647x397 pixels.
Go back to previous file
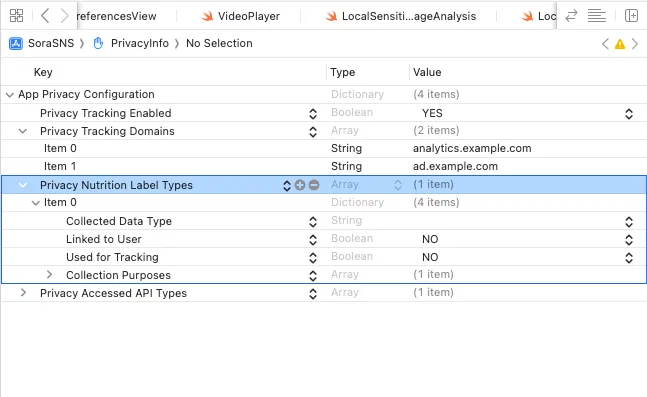(x=45, y=16)
